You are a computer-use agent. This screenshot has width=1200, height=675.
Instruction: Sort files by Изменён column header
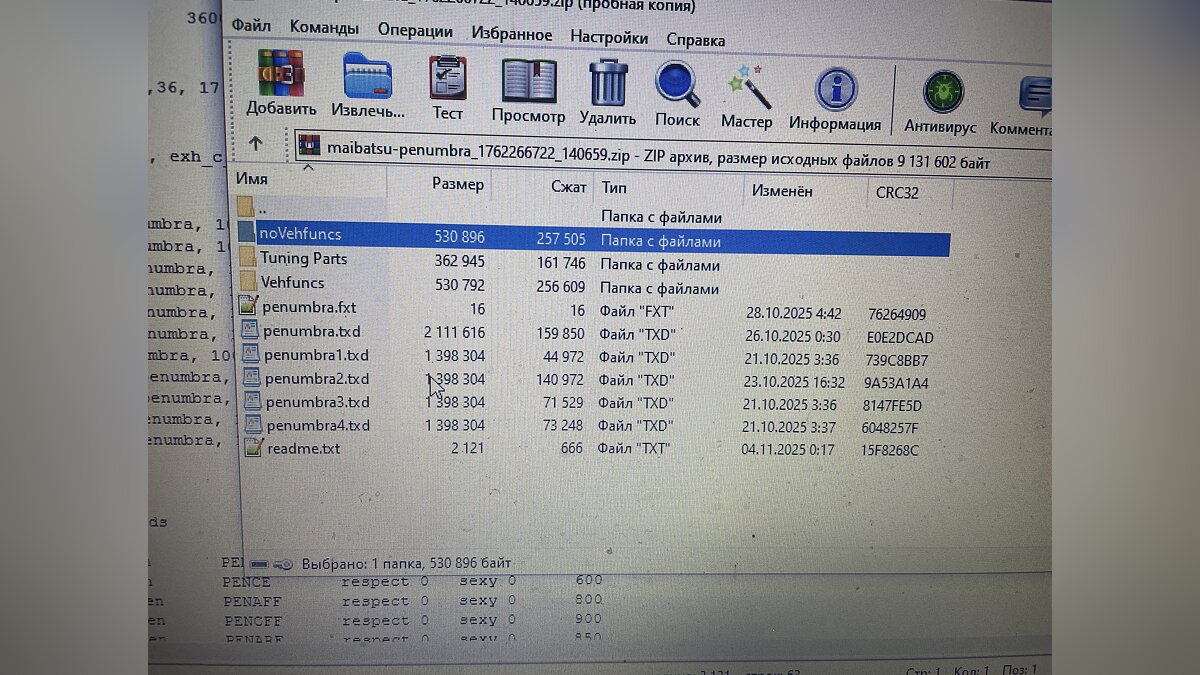[782, 190]
